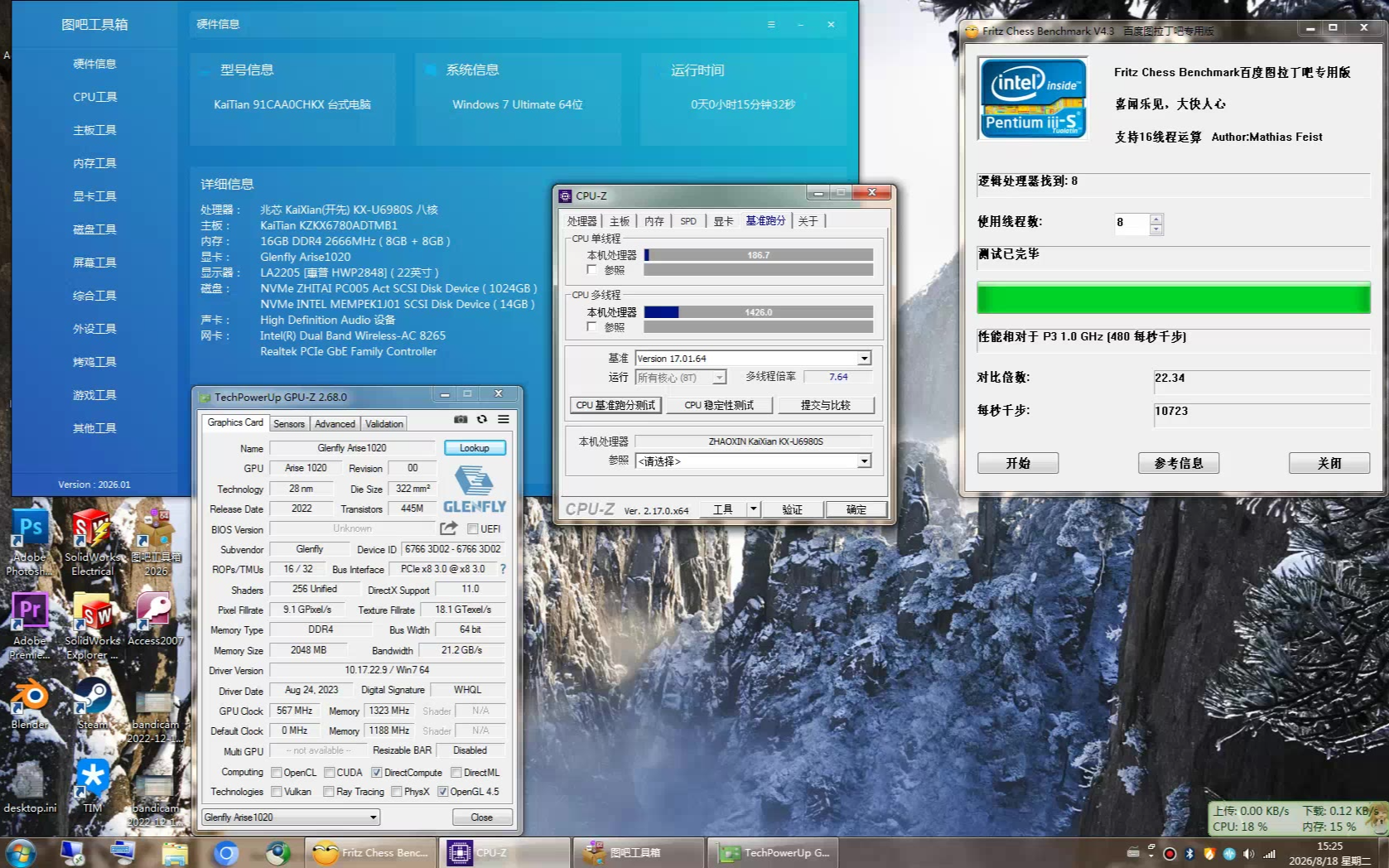
Task: Open the SolidWorks Explorer desktop icon
Action: [92, 627]
